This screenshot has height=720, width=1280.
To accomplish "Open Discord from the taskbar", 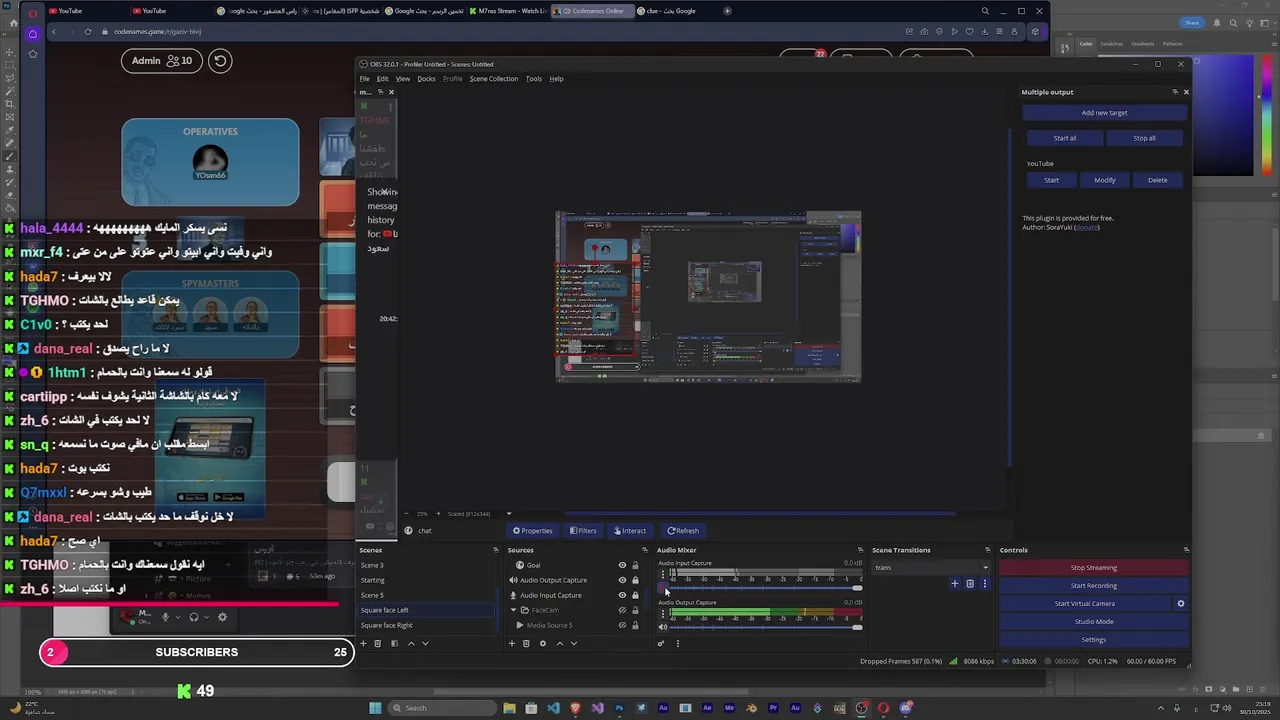I will [x=905, y=708].
